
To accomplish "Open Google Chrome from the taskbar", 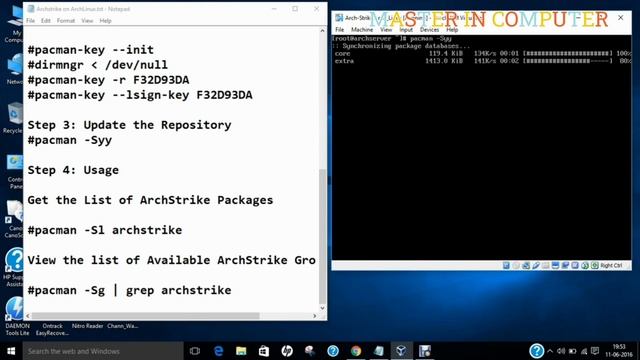I will 356,351.
